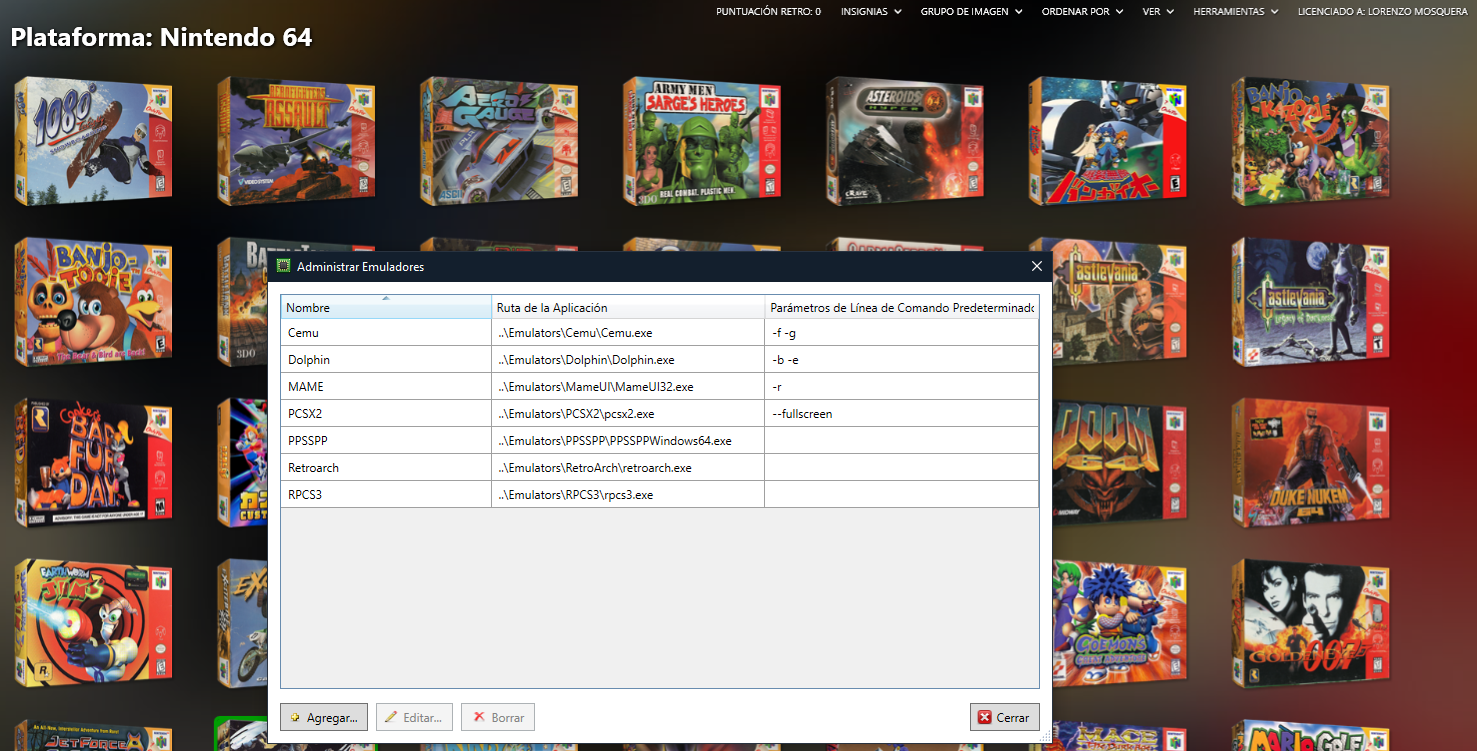Select the GoldenEye 007 box art
Screen dimensions: 1477x751
pyautogui.click(x=1311, y=623)
